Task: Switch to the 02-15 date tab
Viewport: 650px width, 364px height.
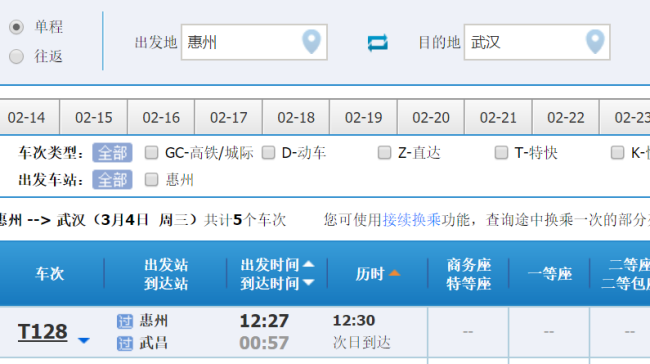Action: pyautogui.click(x=94, y=117)
